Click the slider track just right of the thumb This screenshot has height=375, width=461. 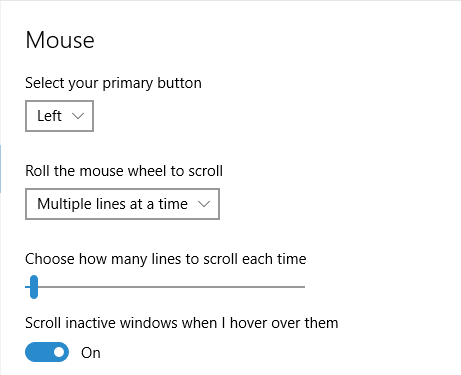pyautogui.click(x=45, y=287)
